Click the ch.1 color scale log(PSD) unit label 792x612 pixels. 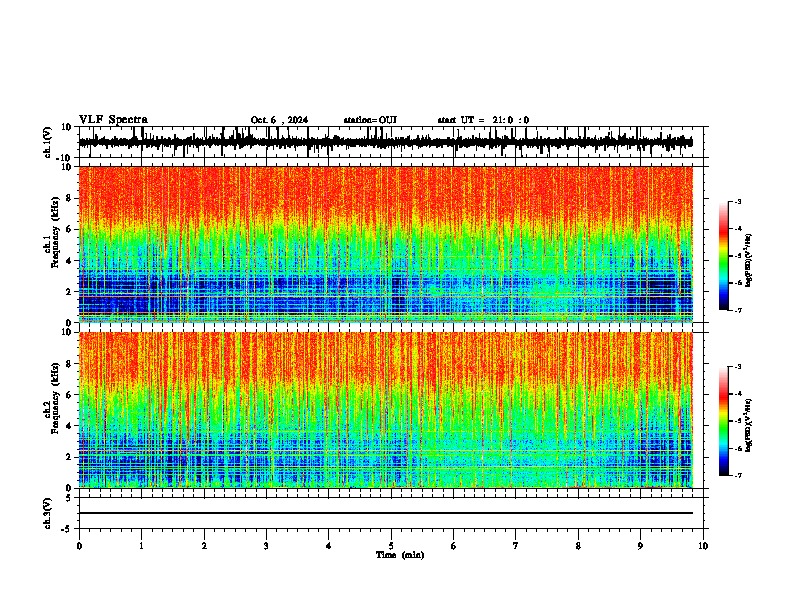(x=749, y=260)
